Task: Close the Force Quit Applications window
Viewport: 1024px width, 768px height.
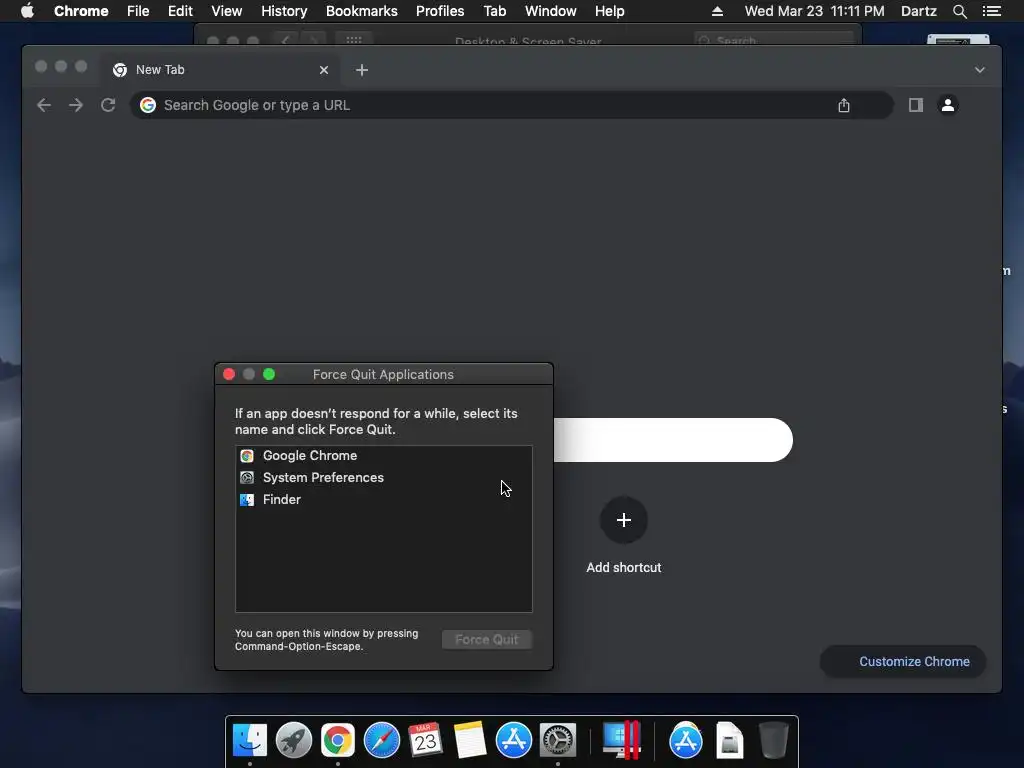Action: (x=229, y=374)
